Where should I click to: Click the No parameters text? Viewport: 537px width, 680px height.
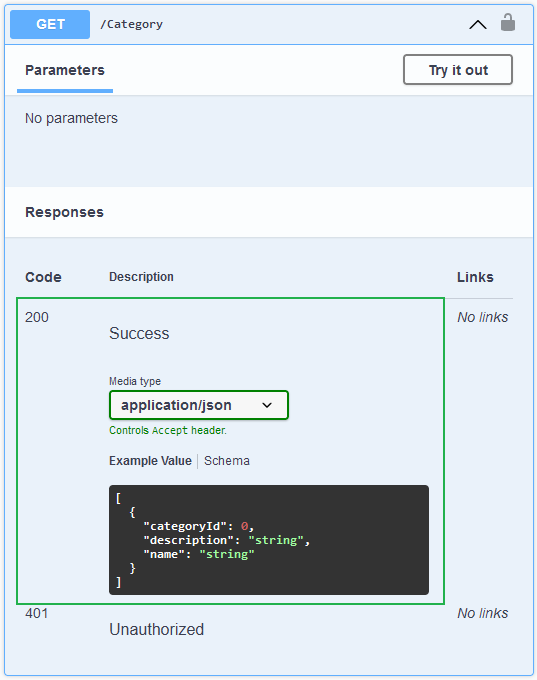[71, 118]
